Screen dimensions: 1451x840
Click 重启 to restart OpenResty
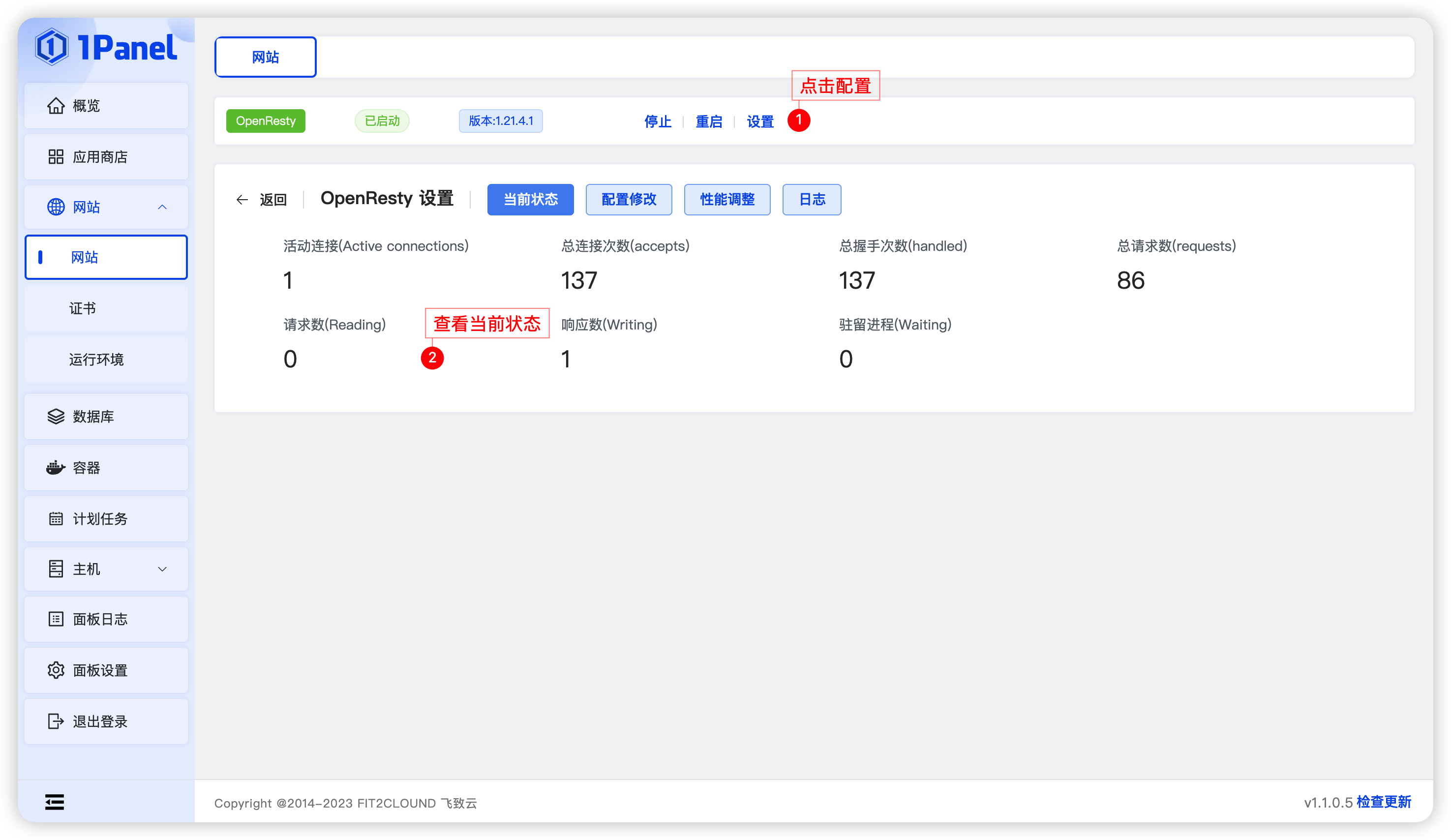click(x=709, y=121)
